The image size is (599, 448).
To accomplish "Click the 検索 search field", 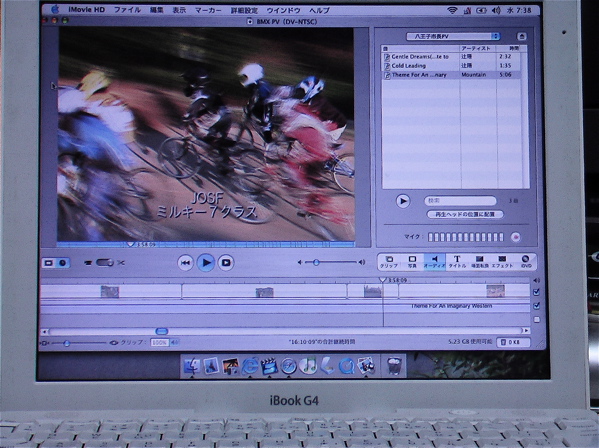I will tap(460, 201).
